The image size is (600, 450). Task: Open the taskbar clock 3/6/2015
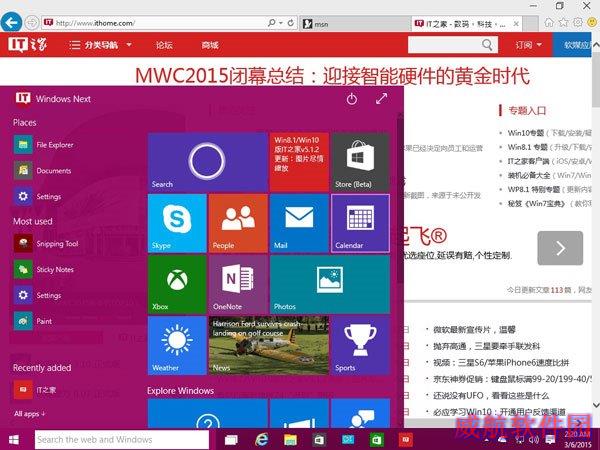tap(578, 440)
